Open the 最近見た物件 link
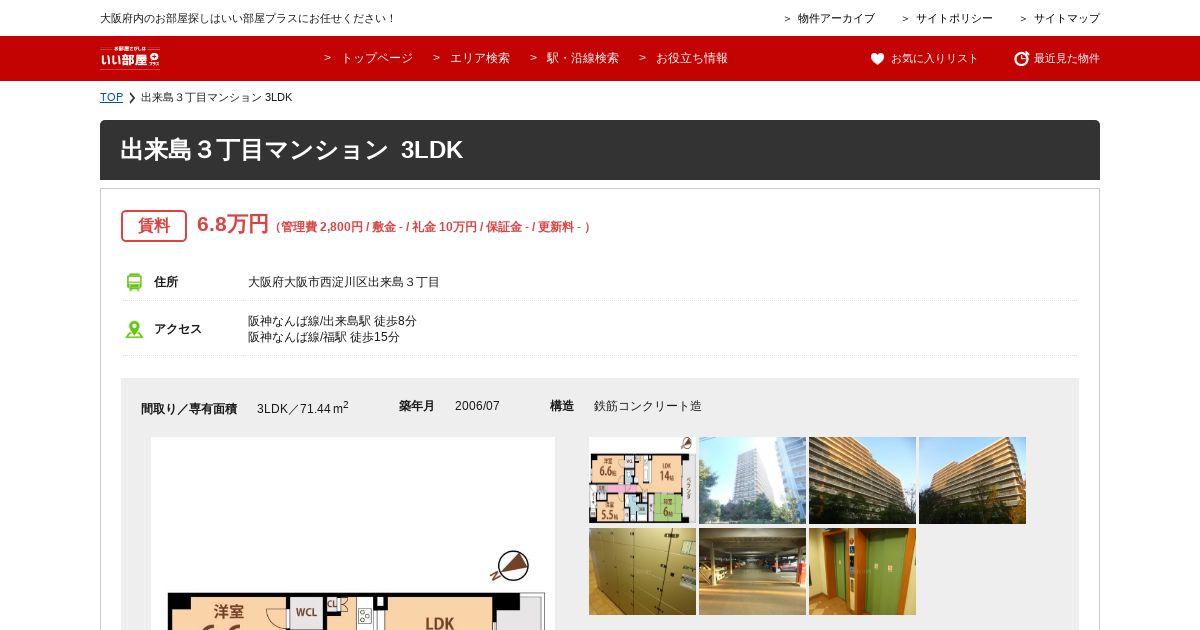The height and width of the screenshot is (630, 1200). pos(1067,59)
